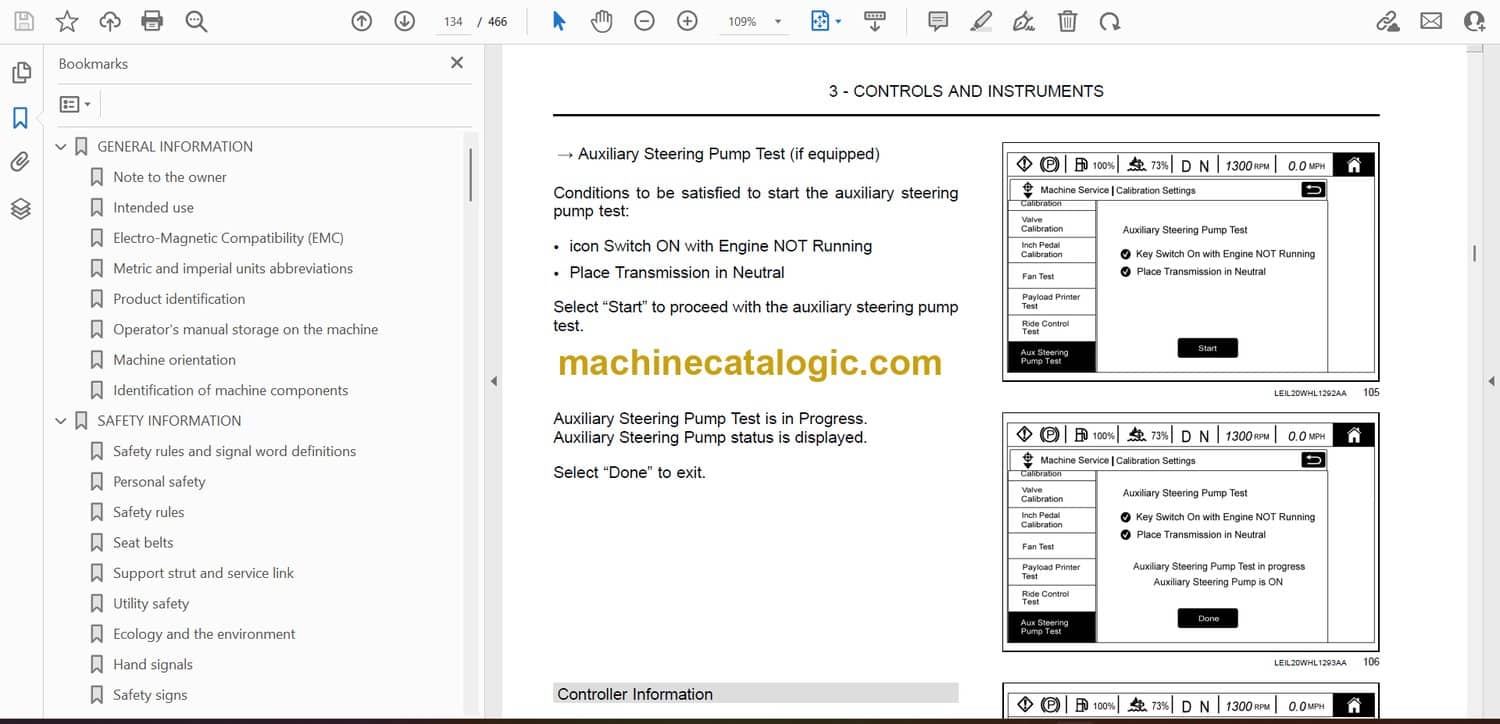
Task: Click the 'Controller Information' heading in the page
Action: (635, 694)
